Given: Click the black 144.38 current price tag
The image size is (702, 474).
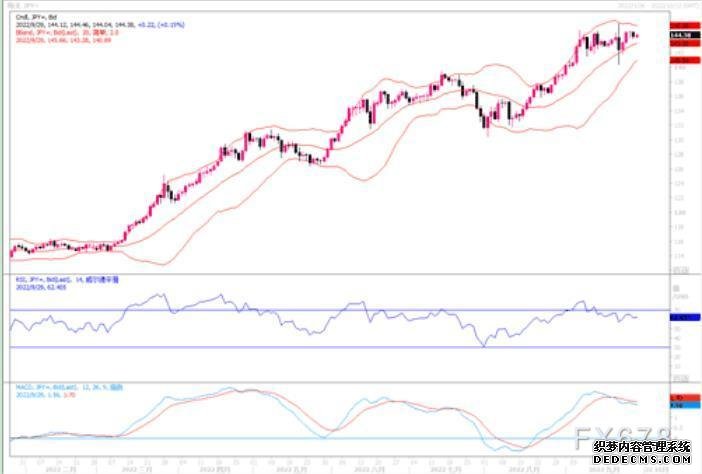Looking at the screenshot, I should [684, 36].
